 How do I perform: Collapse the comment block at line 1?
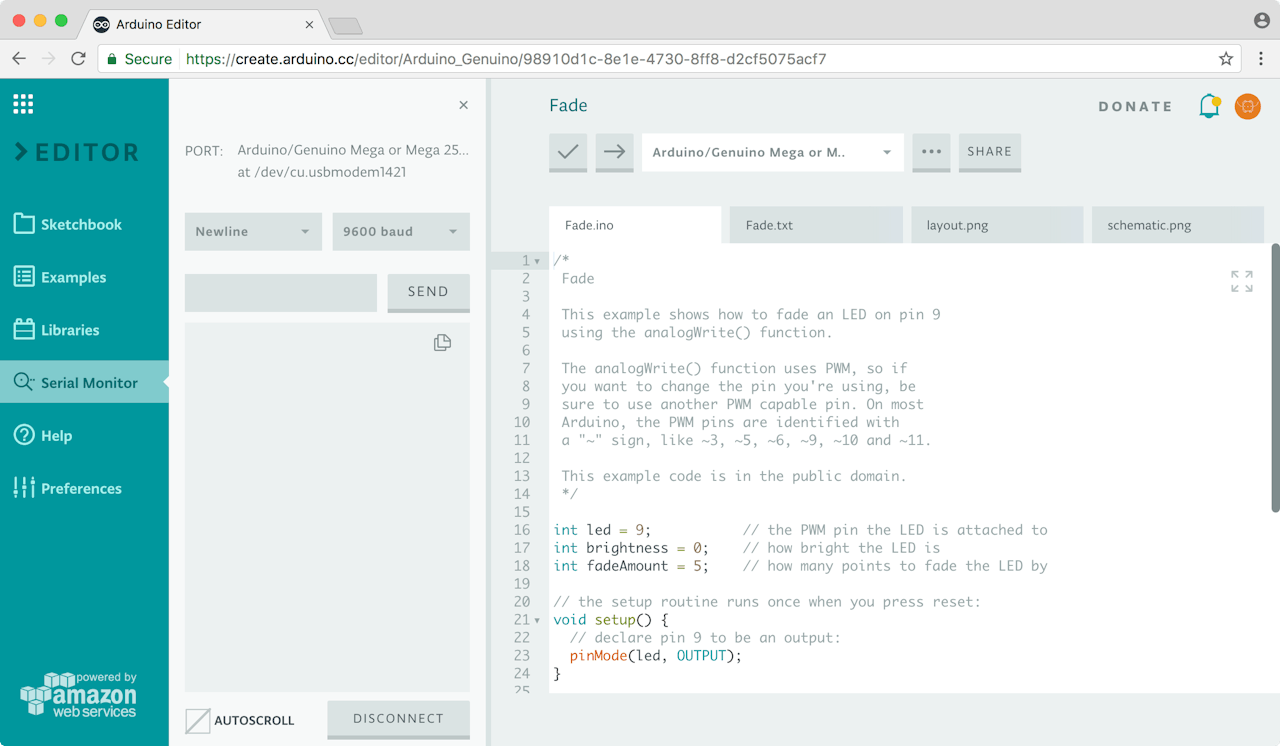point(538,261)
